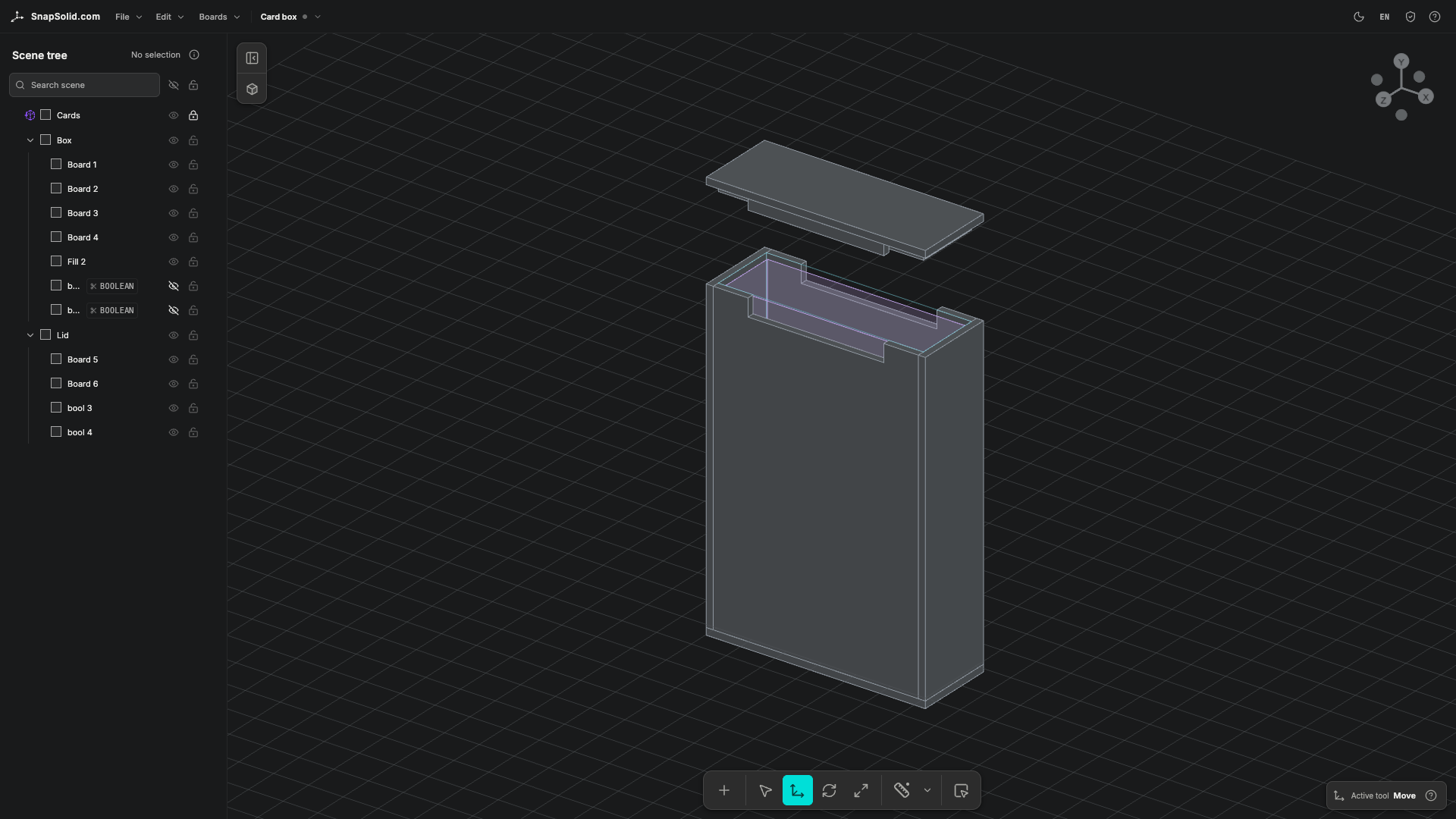Click the add plus tool
Screen dimensions: 1456x819
coord(724,791)
